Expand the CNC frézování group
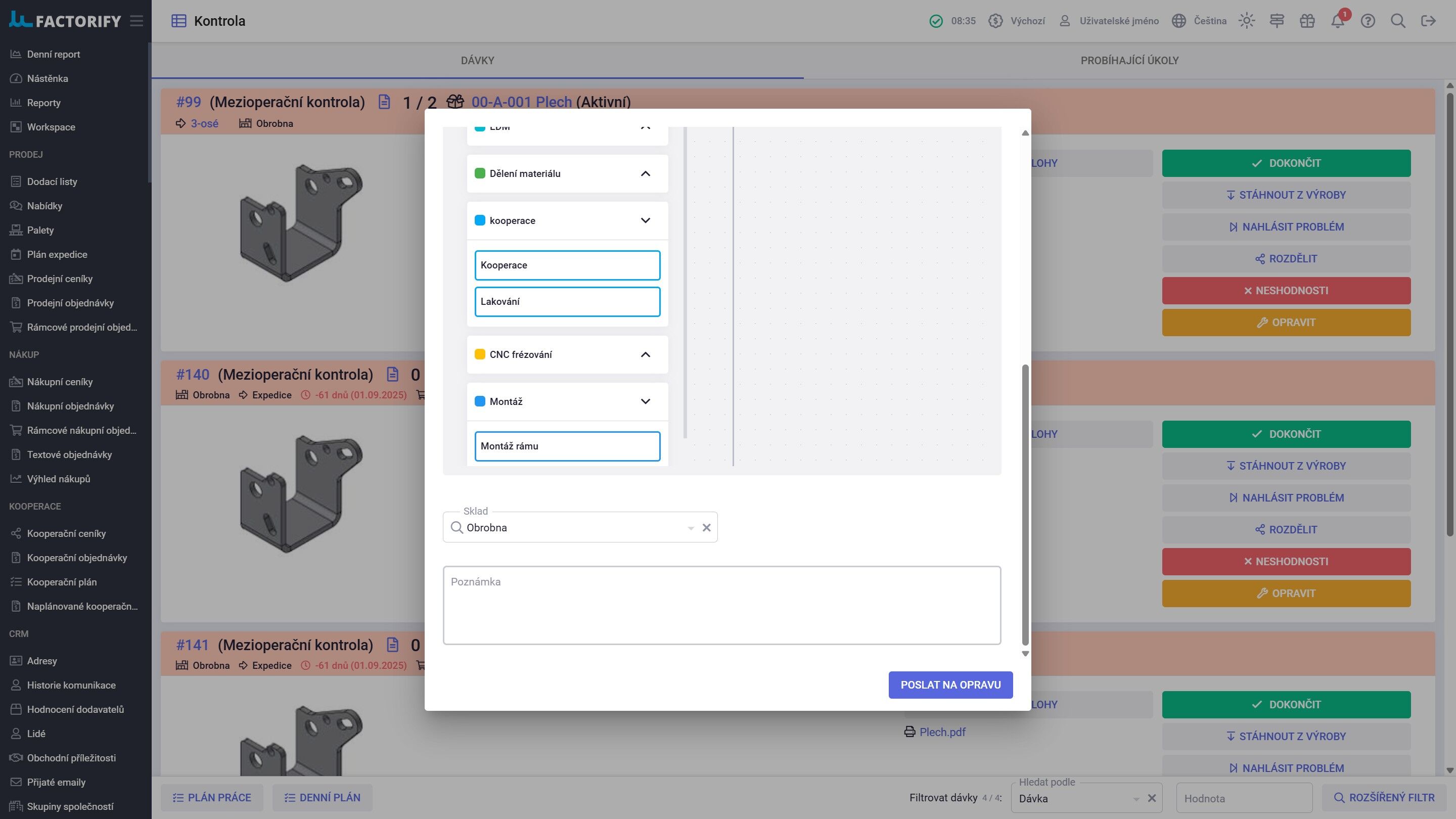This screenshot has width=1456, height=819. (646, 354)
